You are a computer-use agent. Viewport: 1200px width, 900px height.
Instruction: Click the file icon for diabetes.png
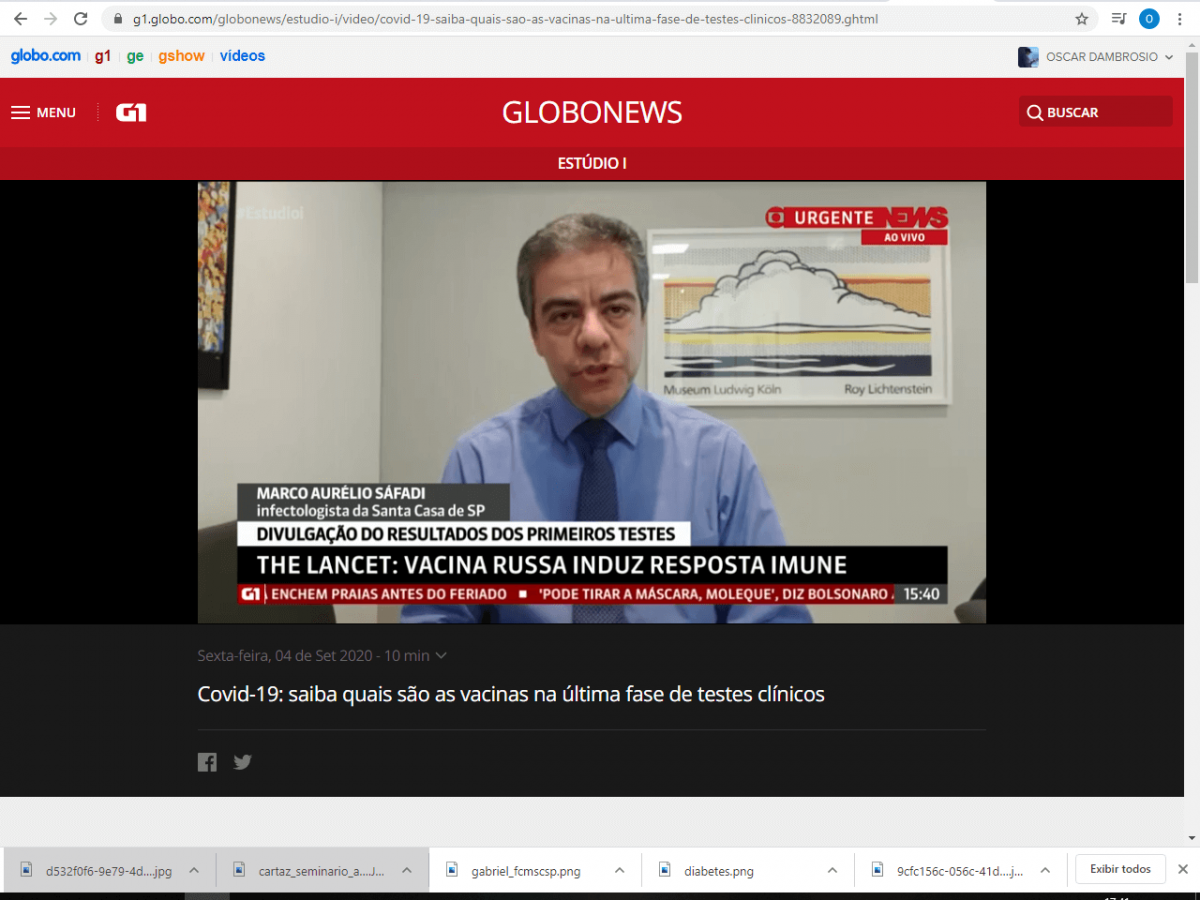click(665, 870)
